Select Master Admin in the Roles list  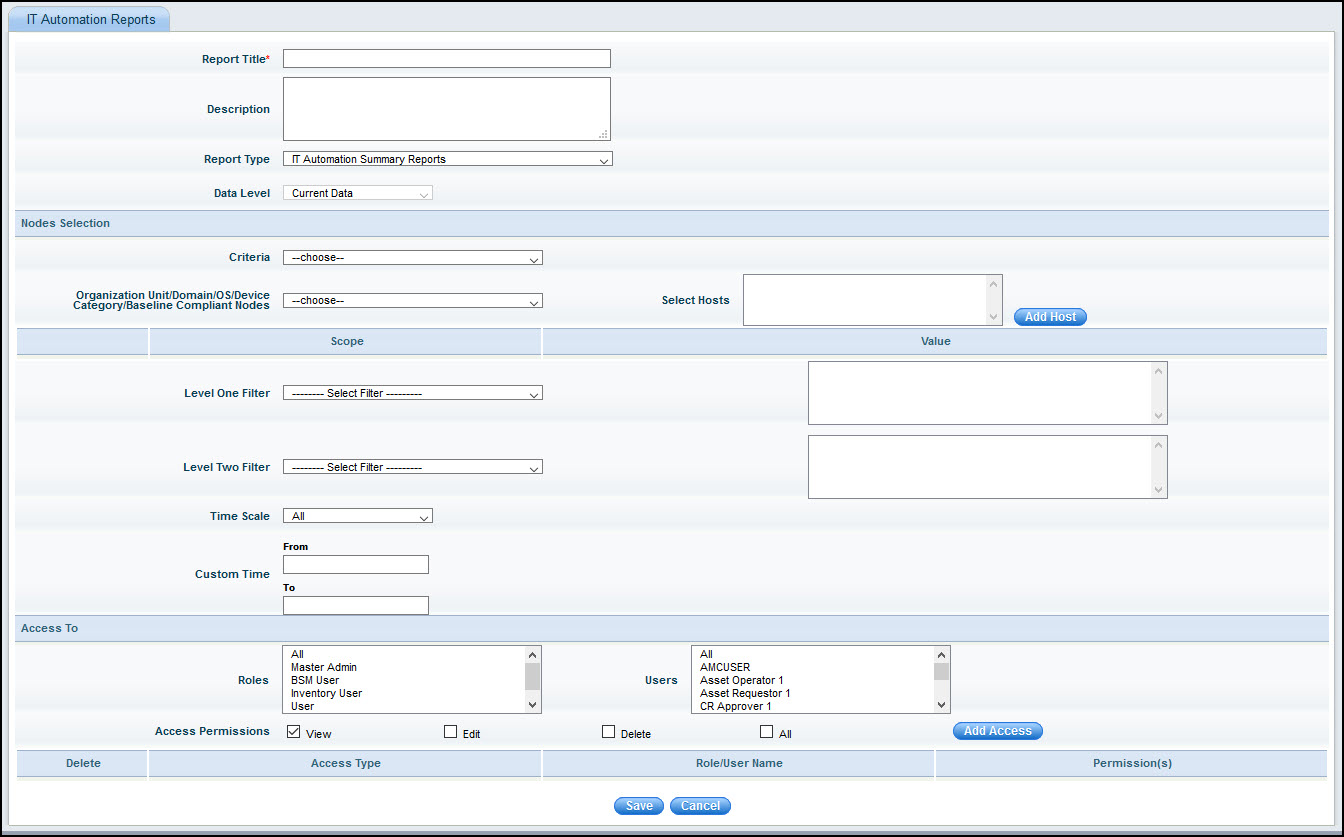323,667
